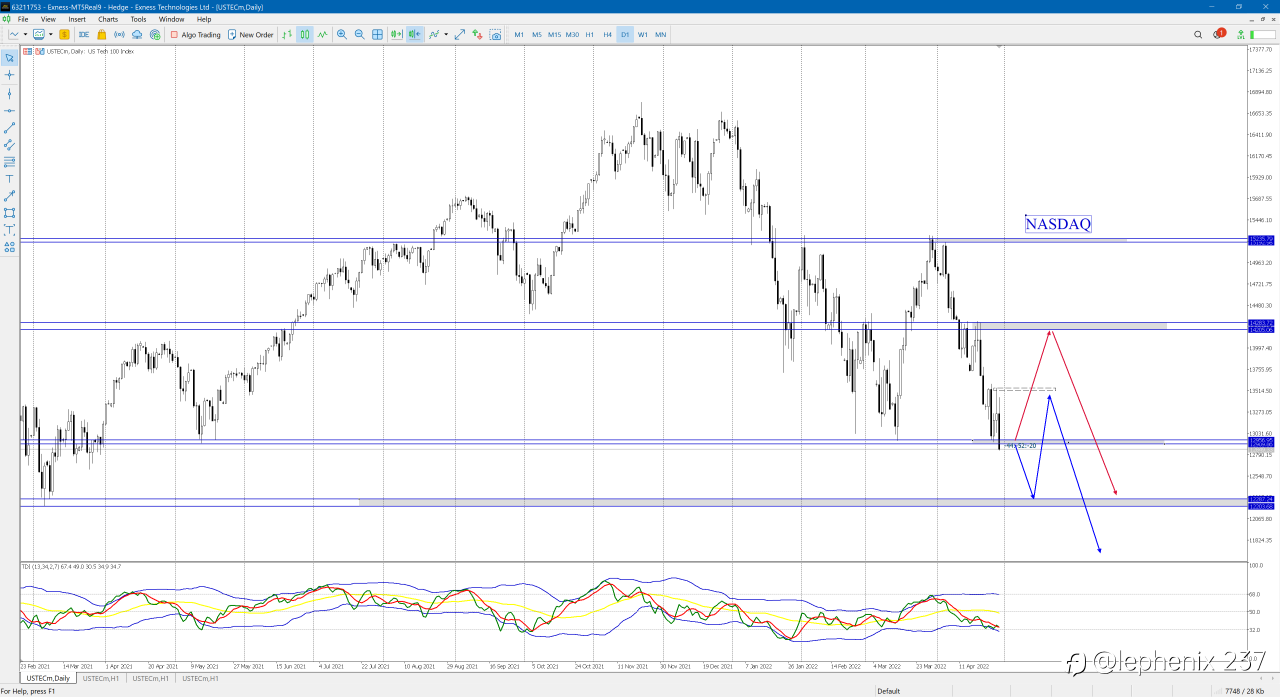Take a chart screenshot with camera icon
The height and width of the screenshot is (697, 1280).
tap(496, 34)
